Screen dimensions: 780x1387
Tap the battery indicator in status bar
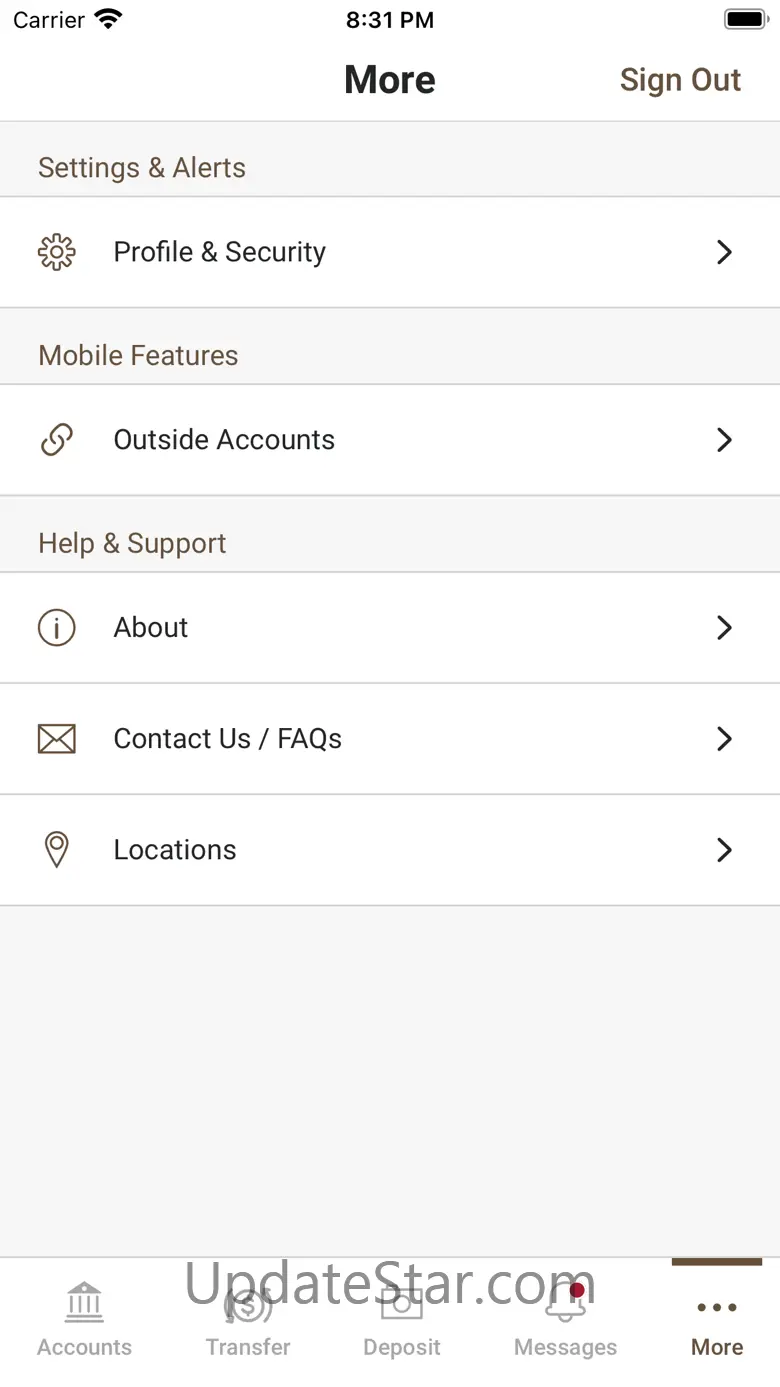(x=745, y=20)
